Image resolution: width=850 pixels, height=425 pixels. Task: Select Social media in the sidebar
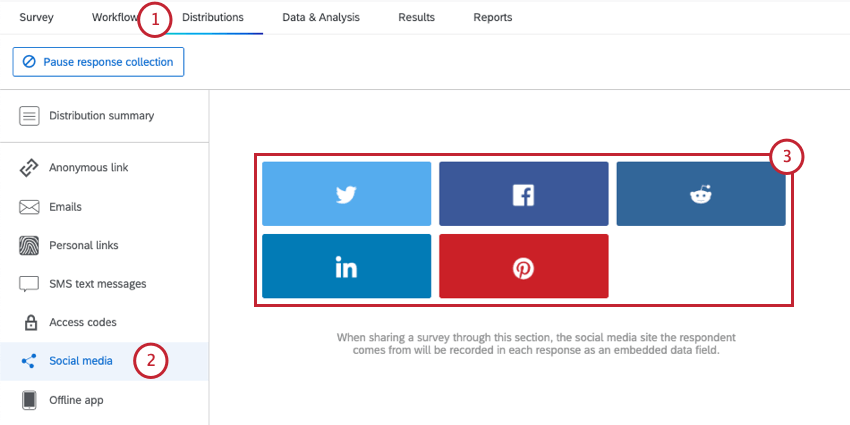coord(104,361)
